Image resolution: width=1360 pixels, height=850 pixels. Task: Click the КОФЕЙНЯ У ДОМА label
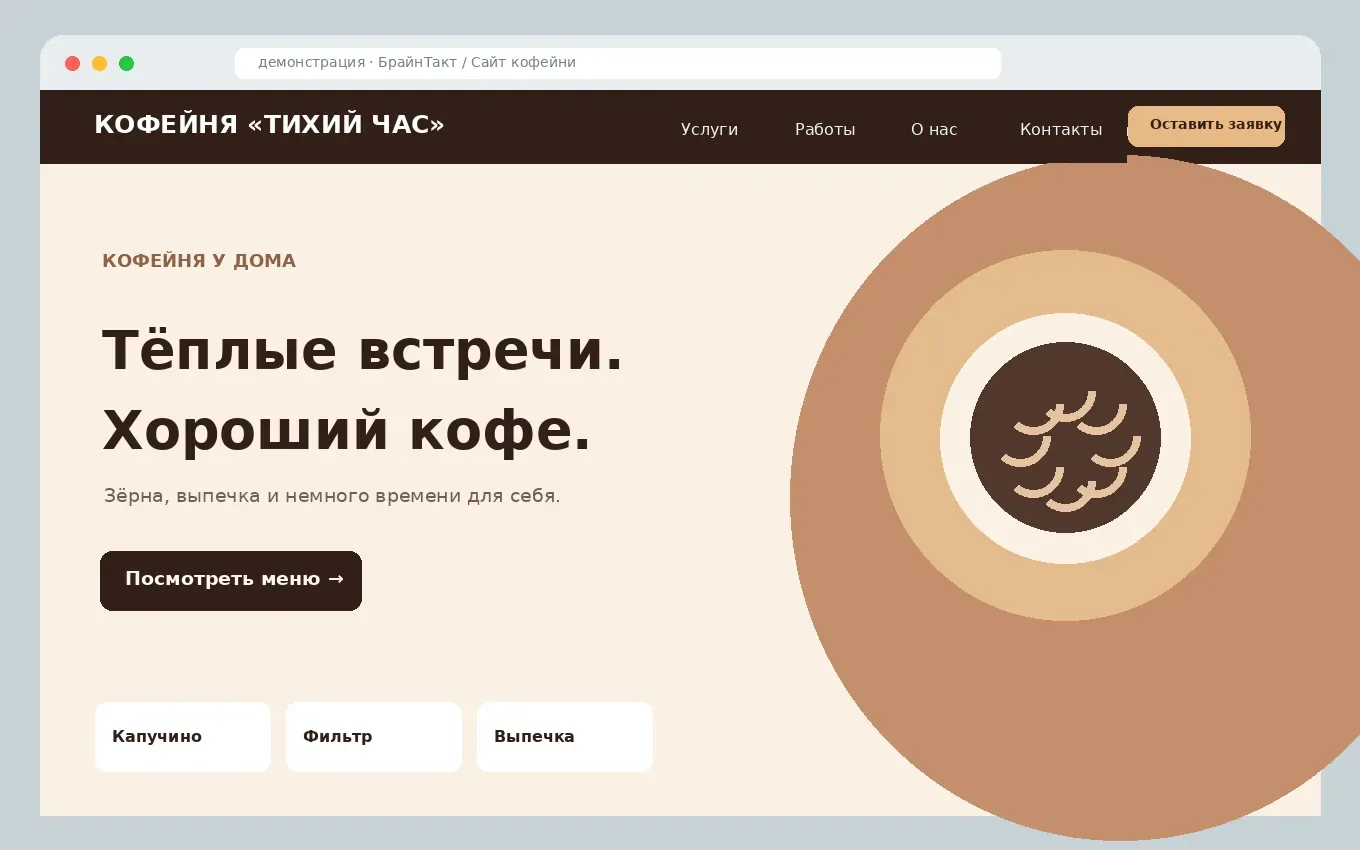(199, 261)
